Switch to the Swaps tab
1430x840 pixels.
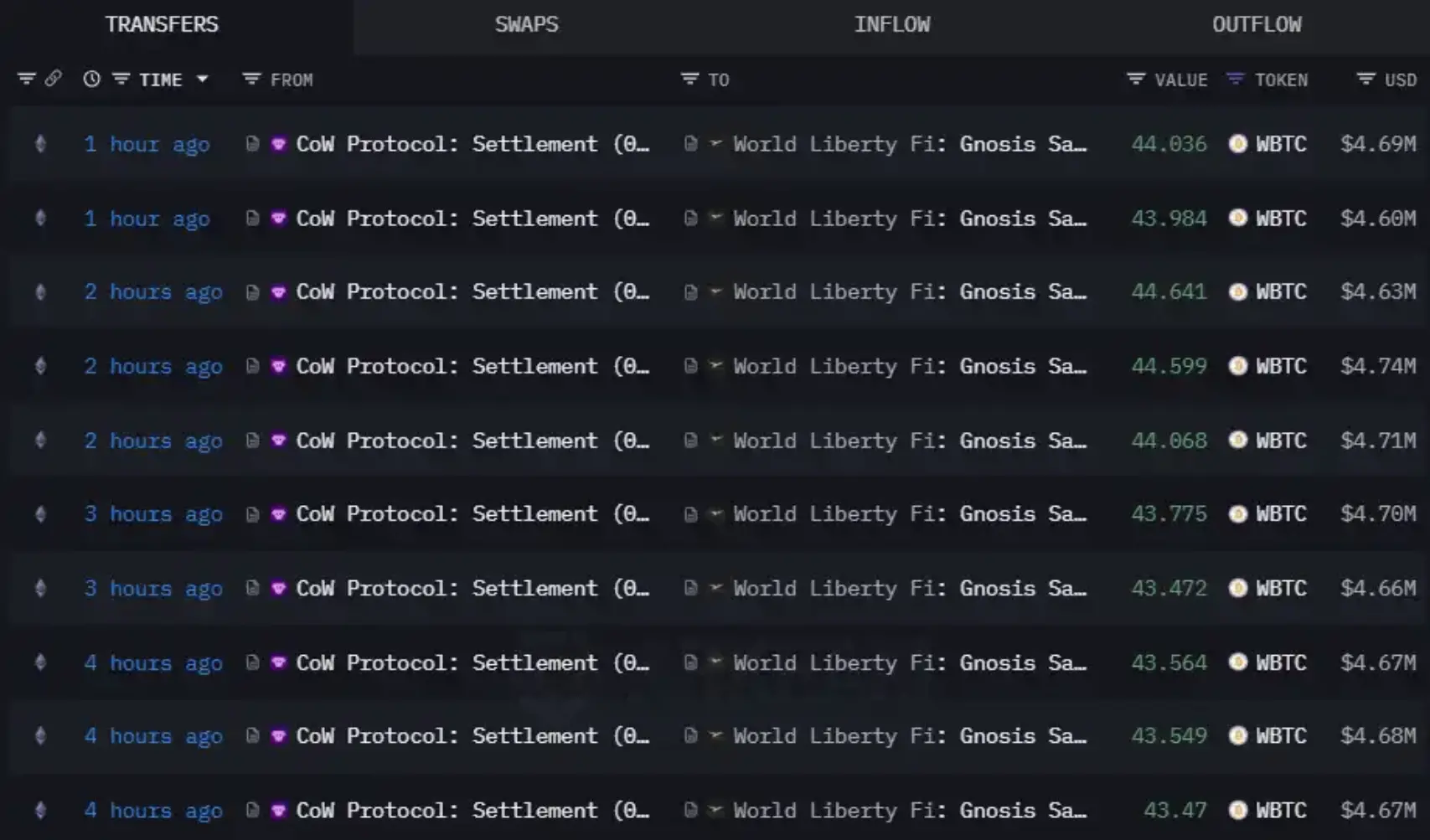point(526,25)
